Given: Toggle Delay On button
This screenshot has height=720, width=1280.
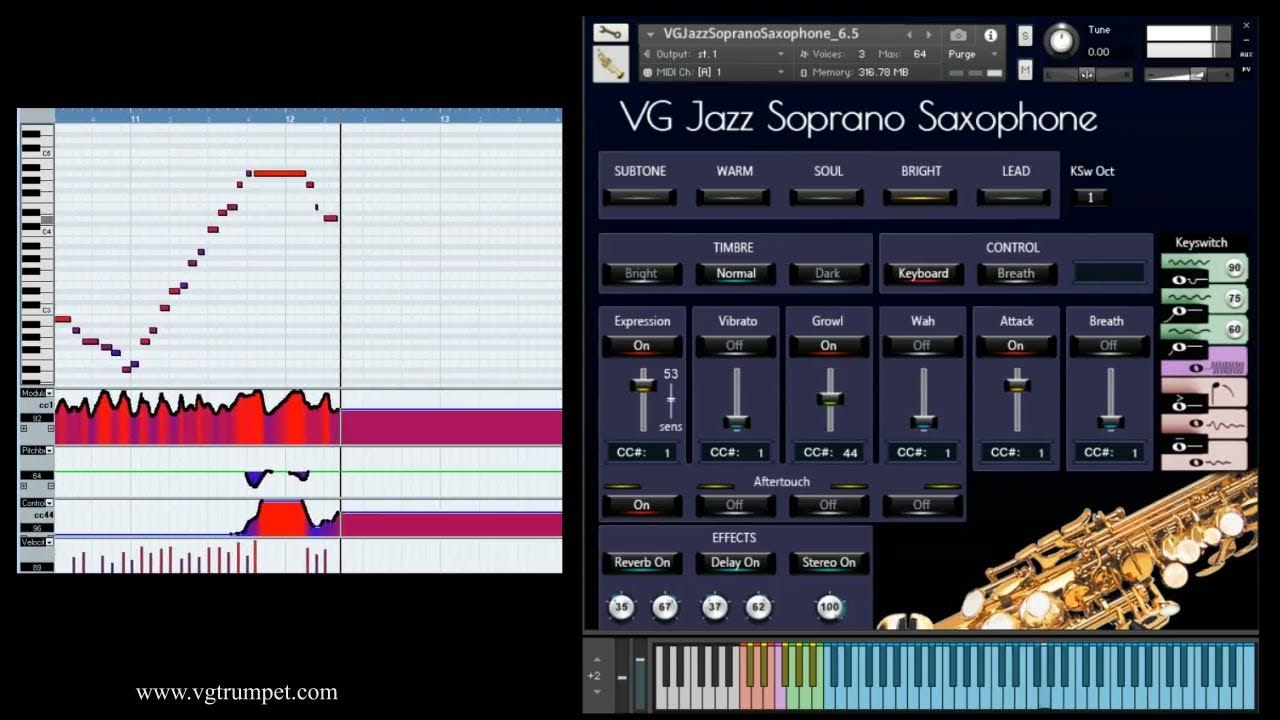Looking at the screenshot, I should pos(735,563).
